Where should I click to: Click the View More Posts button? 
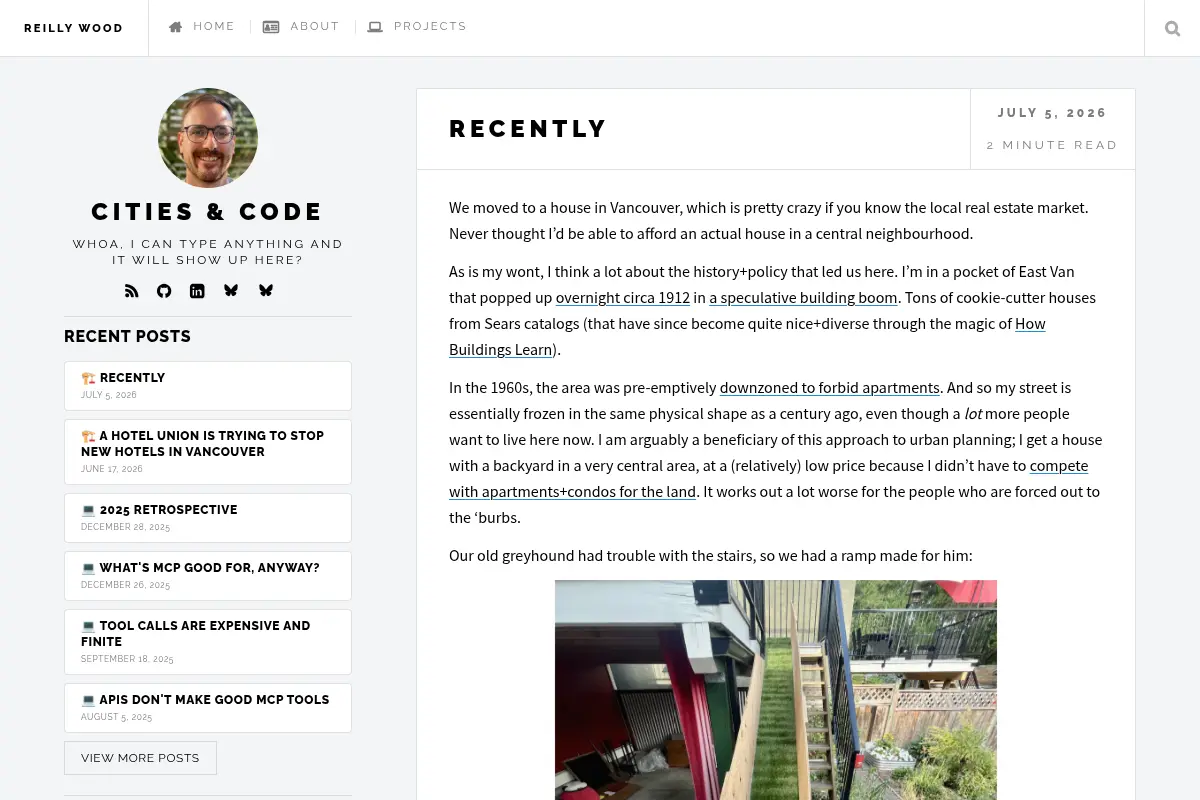click(x=140, y=758)
